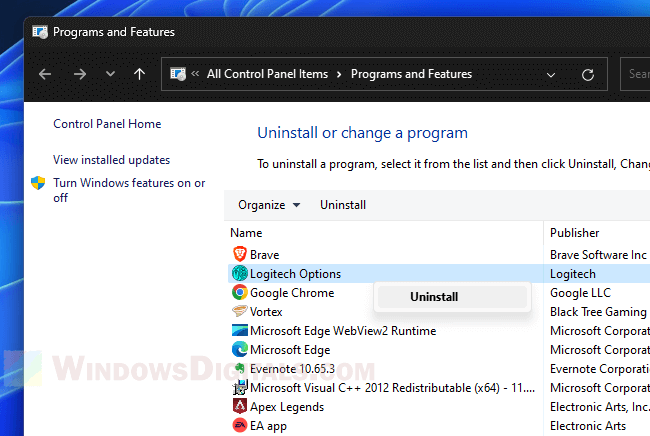650x436 pixels.
Task: Click the Visual C++ 2012 Redistributable icon
Action: point(240,387)
